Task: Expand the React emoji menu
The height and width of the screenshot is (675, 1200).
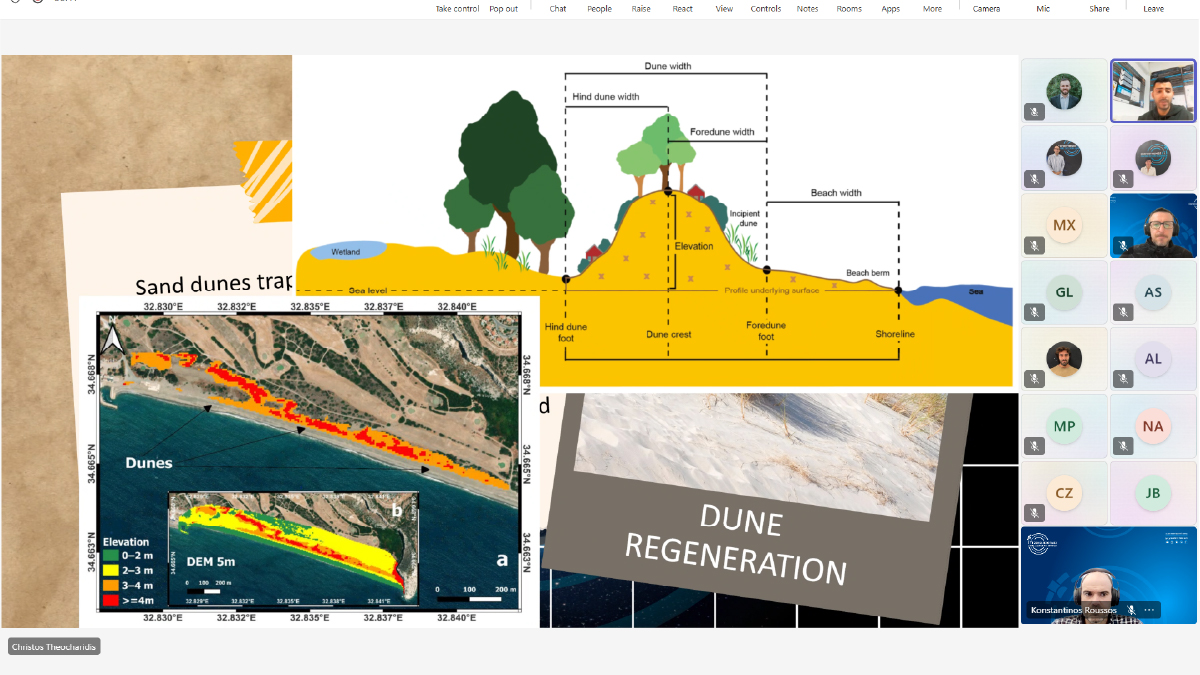Action: (682, 8)
